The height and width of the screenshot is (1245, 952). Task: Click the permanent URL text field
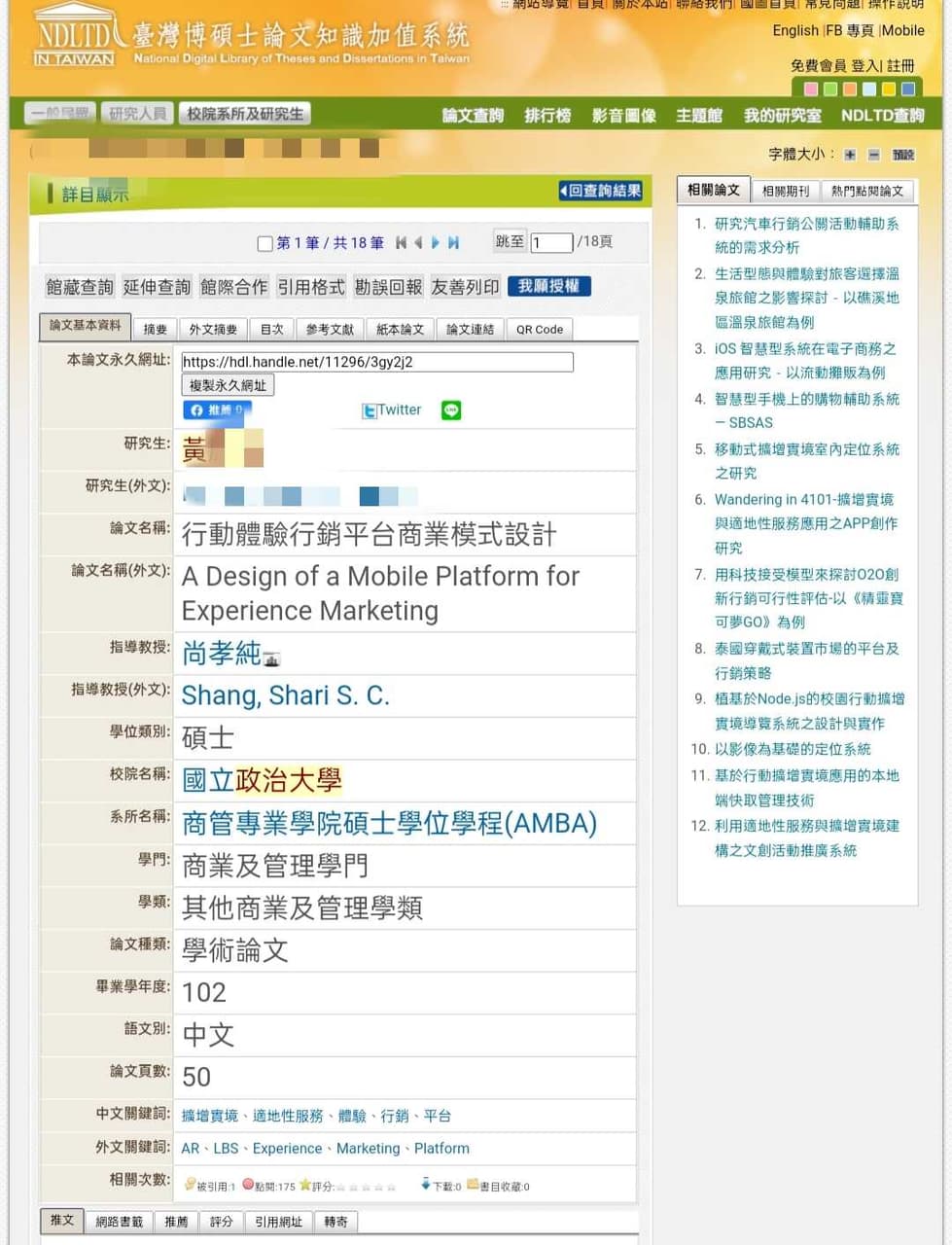point(377,362)
